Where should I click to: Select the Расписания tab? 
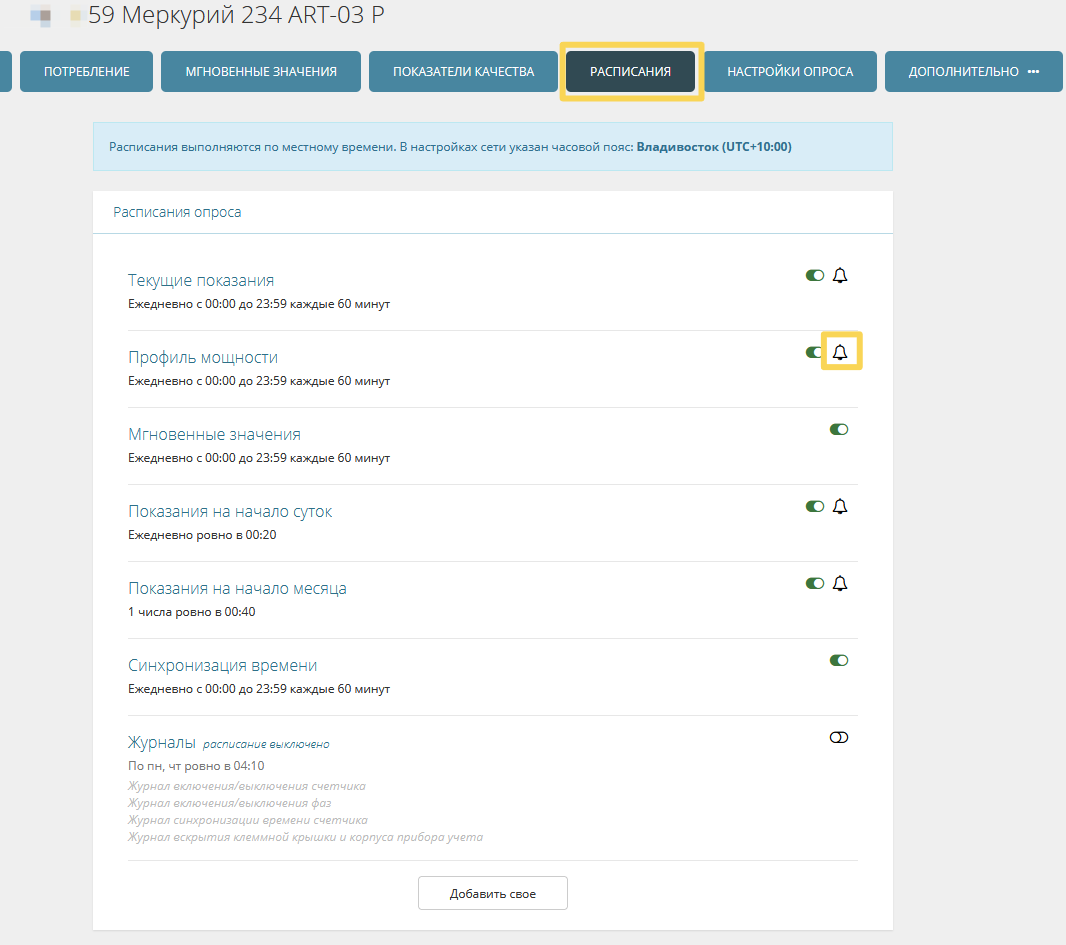click(630, 71)
